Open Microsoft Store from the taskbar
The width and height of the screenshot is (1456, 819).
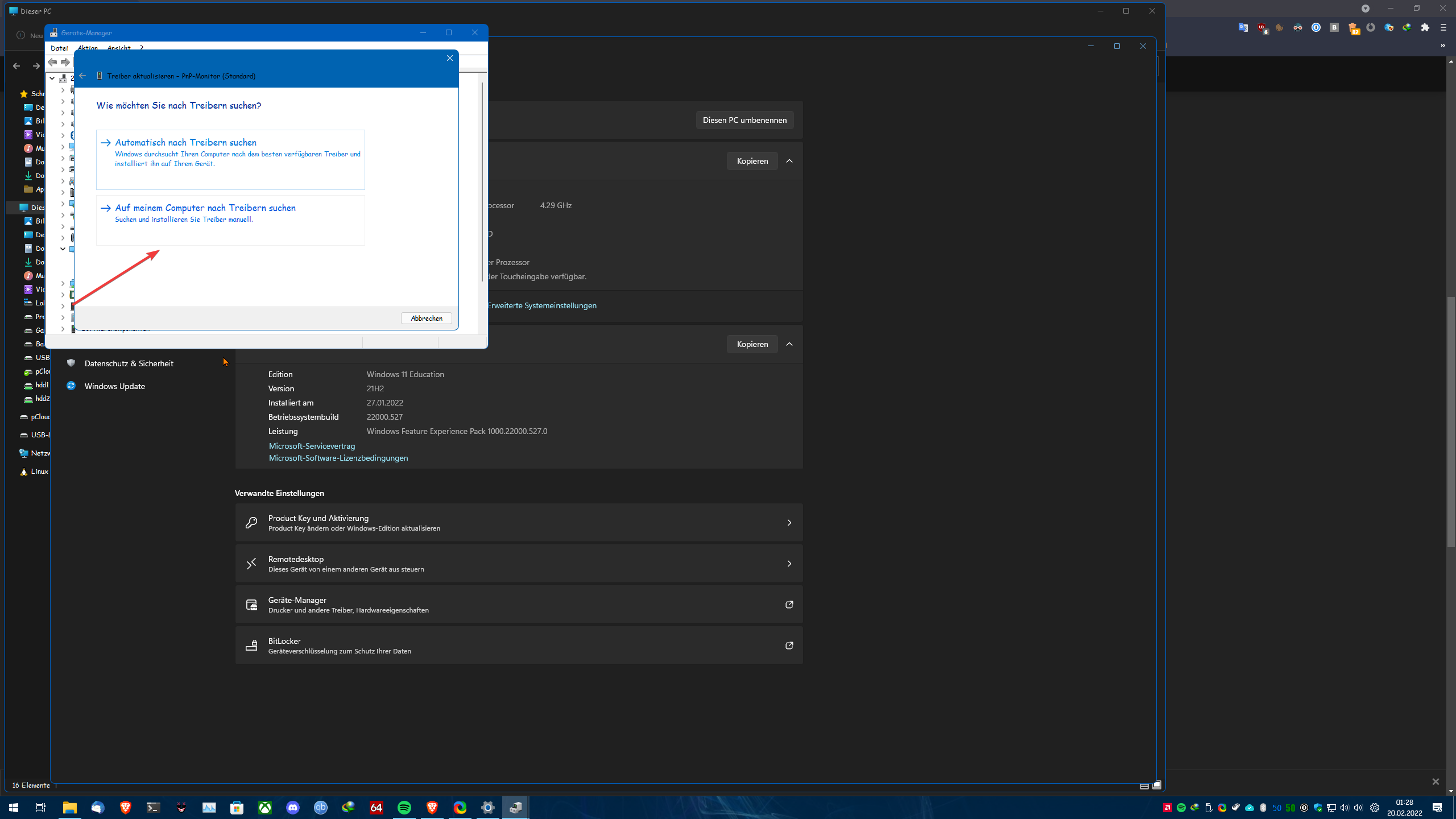[237, 807]
